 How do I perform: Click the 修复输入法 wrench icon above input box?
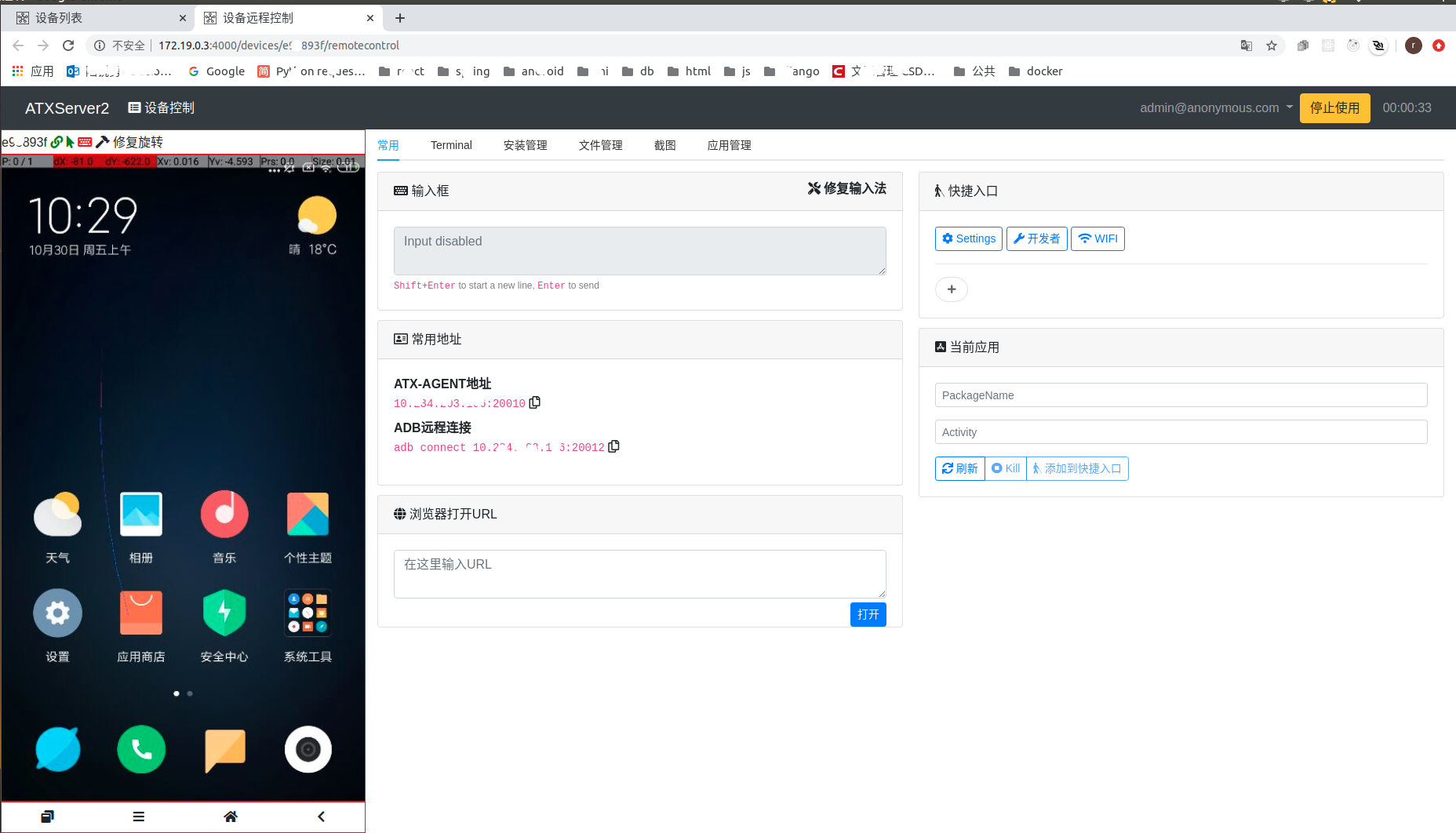click(x=814, y=188)
